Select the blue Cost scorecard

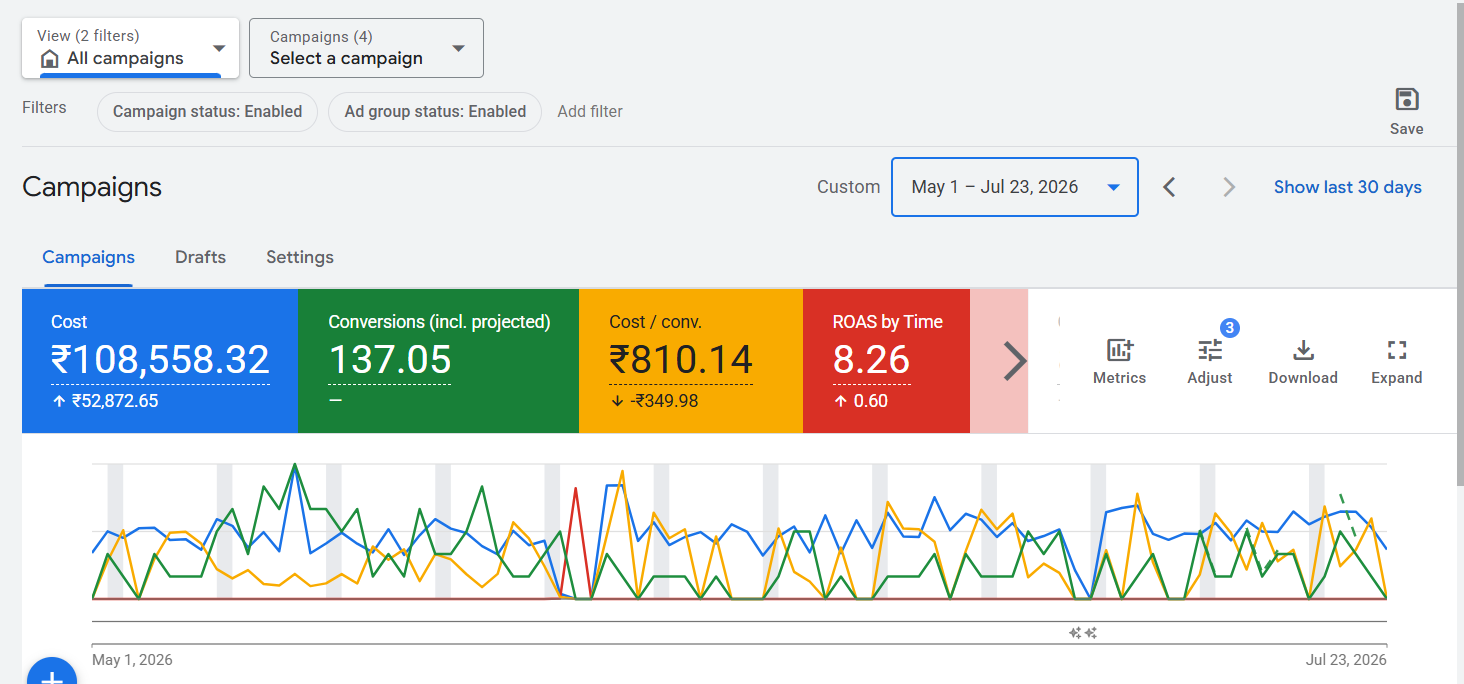pos(160,361)
